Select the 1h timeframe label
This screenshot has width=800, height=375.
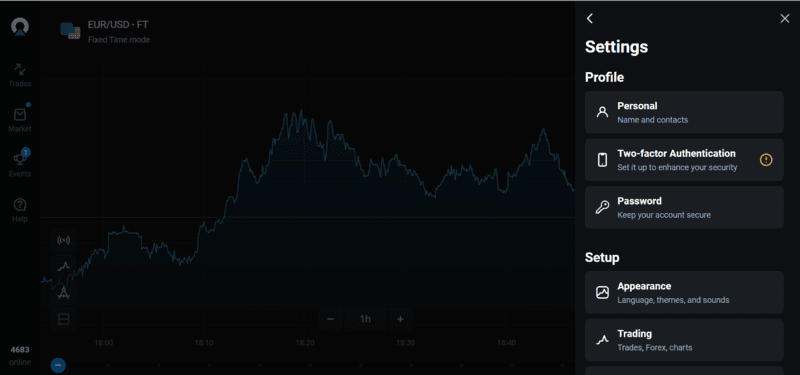pos(365,319)
